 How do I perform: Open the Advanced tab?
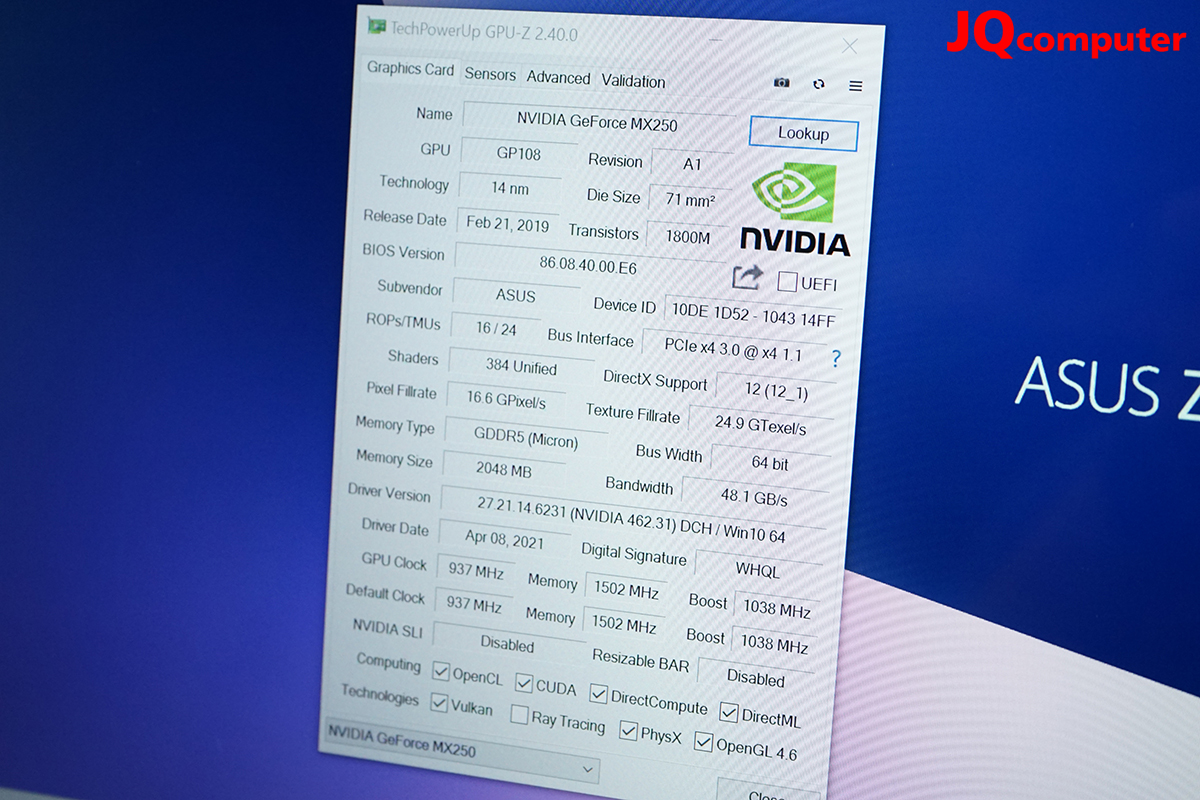tap(558, 78)
